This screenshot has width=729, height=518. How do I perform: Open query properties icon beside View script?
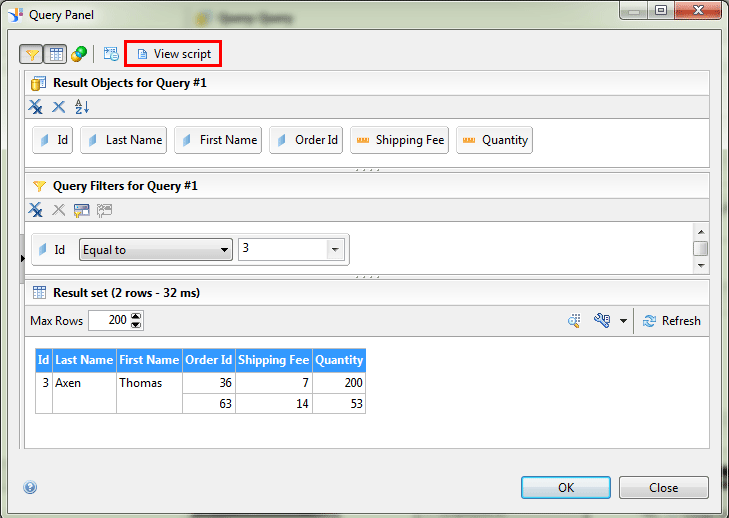tap(111, 54)
